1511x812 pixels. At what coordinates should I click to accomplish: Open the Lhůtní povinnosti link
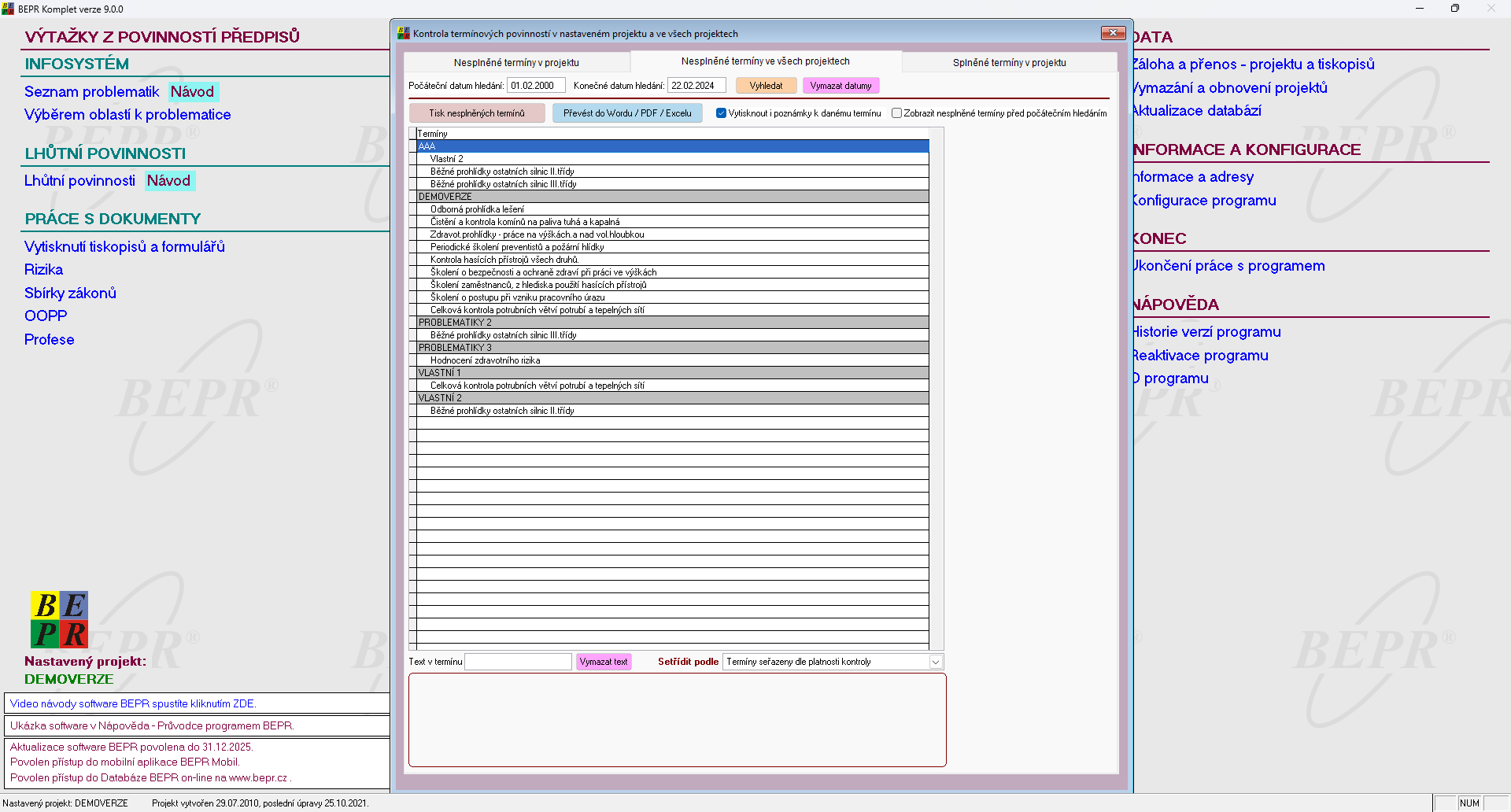pos(79,181)
